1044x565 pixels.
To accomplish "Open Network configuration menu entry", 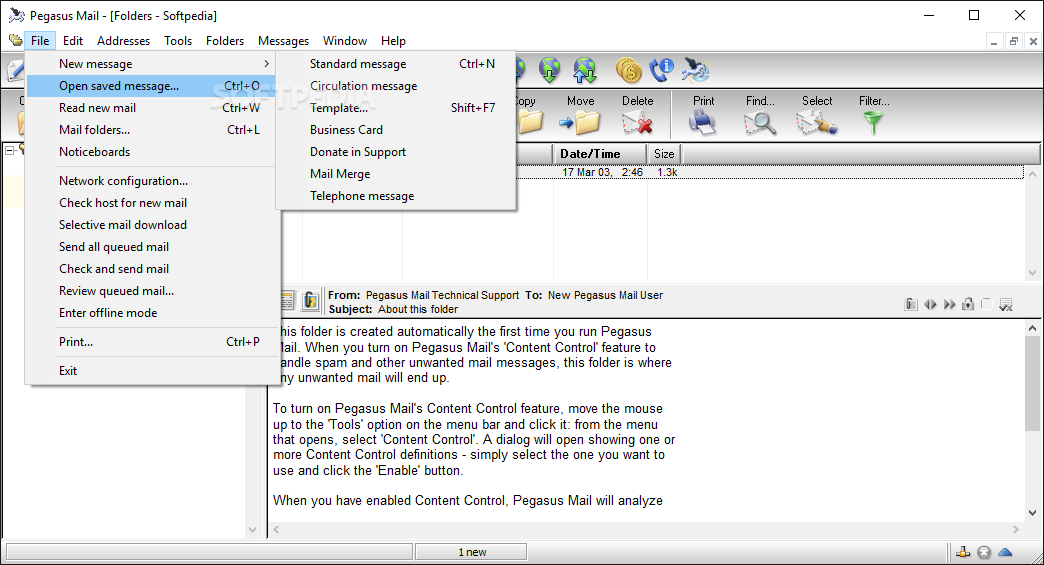I will [x=151, y=181].
